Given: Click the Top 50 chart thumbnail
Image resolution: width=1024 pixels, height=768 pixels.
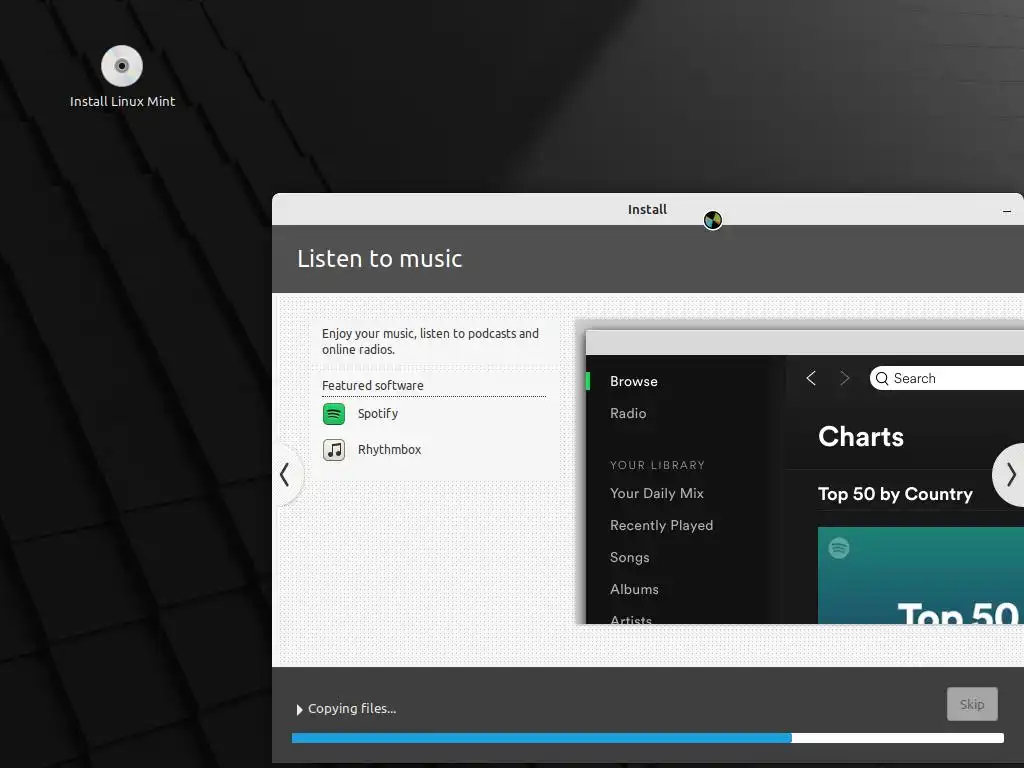Looking at the screenshot, I should pos(921,575).
